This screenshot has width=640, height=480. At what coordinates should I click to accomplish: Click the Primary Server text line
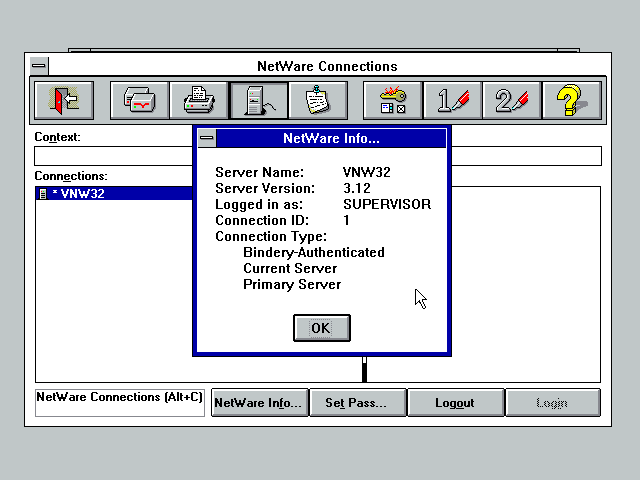tap(292, 284)
